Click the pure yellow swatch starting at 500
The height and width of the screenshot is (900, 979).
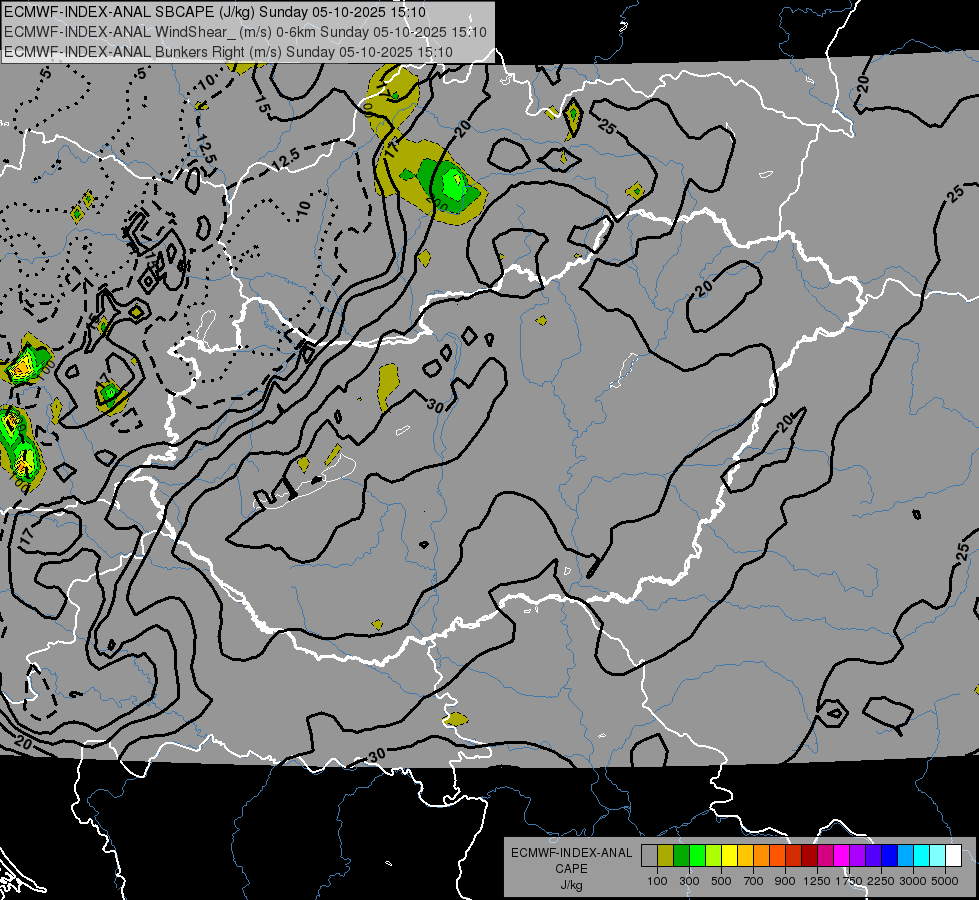(x=729, y=855)
